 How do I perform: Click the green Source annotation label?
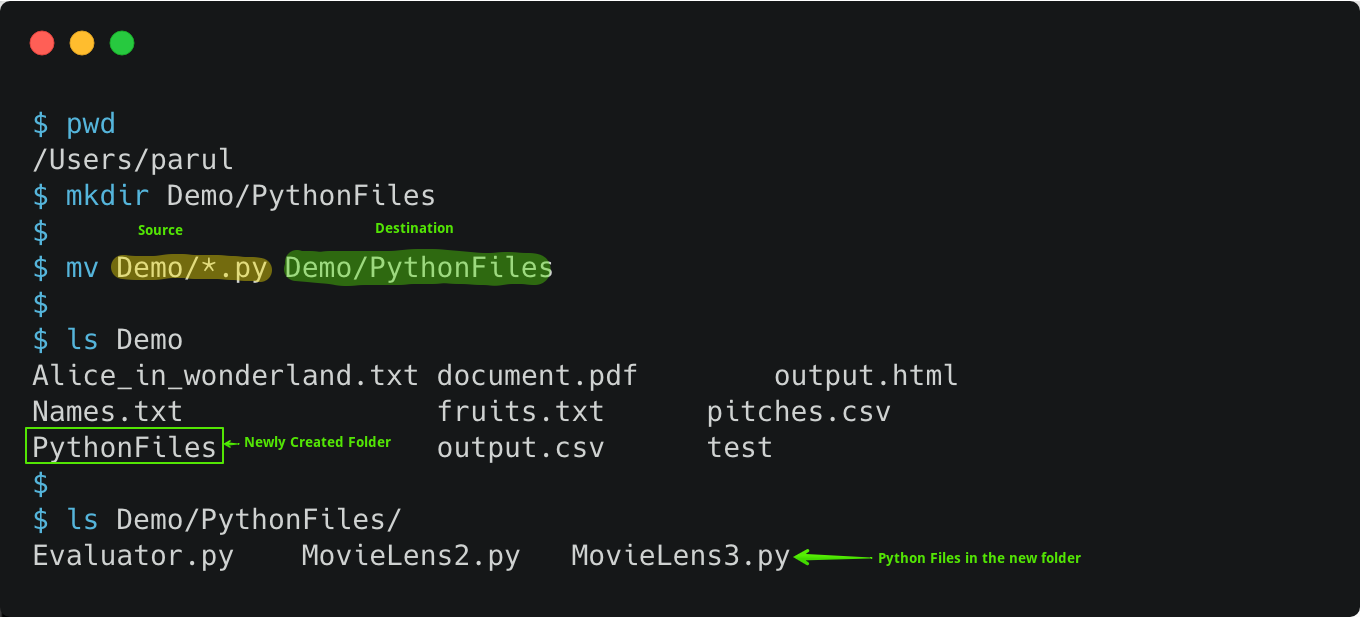point(160,230)
